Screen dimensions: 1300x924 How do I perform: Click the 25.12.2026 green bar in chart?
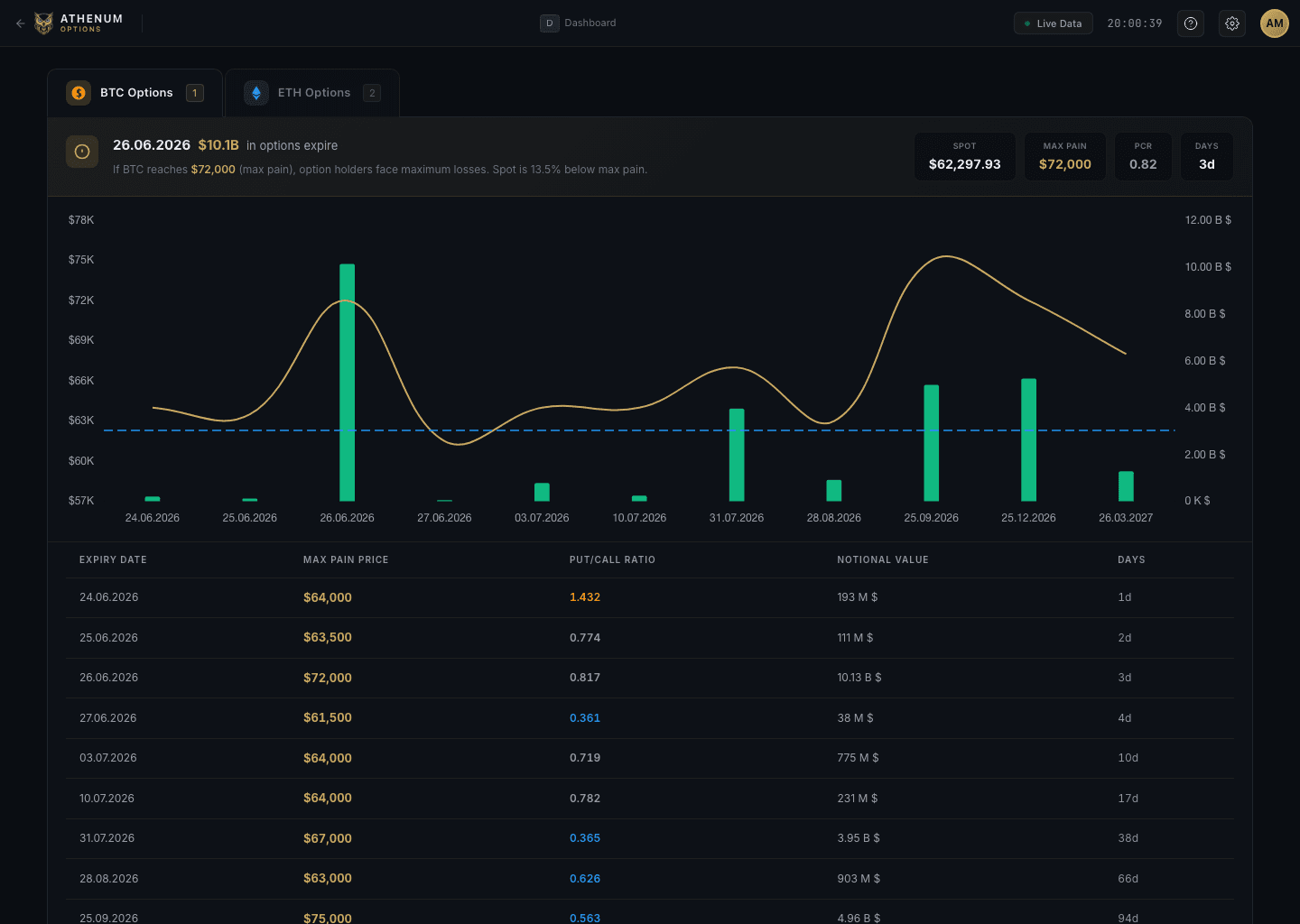[1029, 439]
